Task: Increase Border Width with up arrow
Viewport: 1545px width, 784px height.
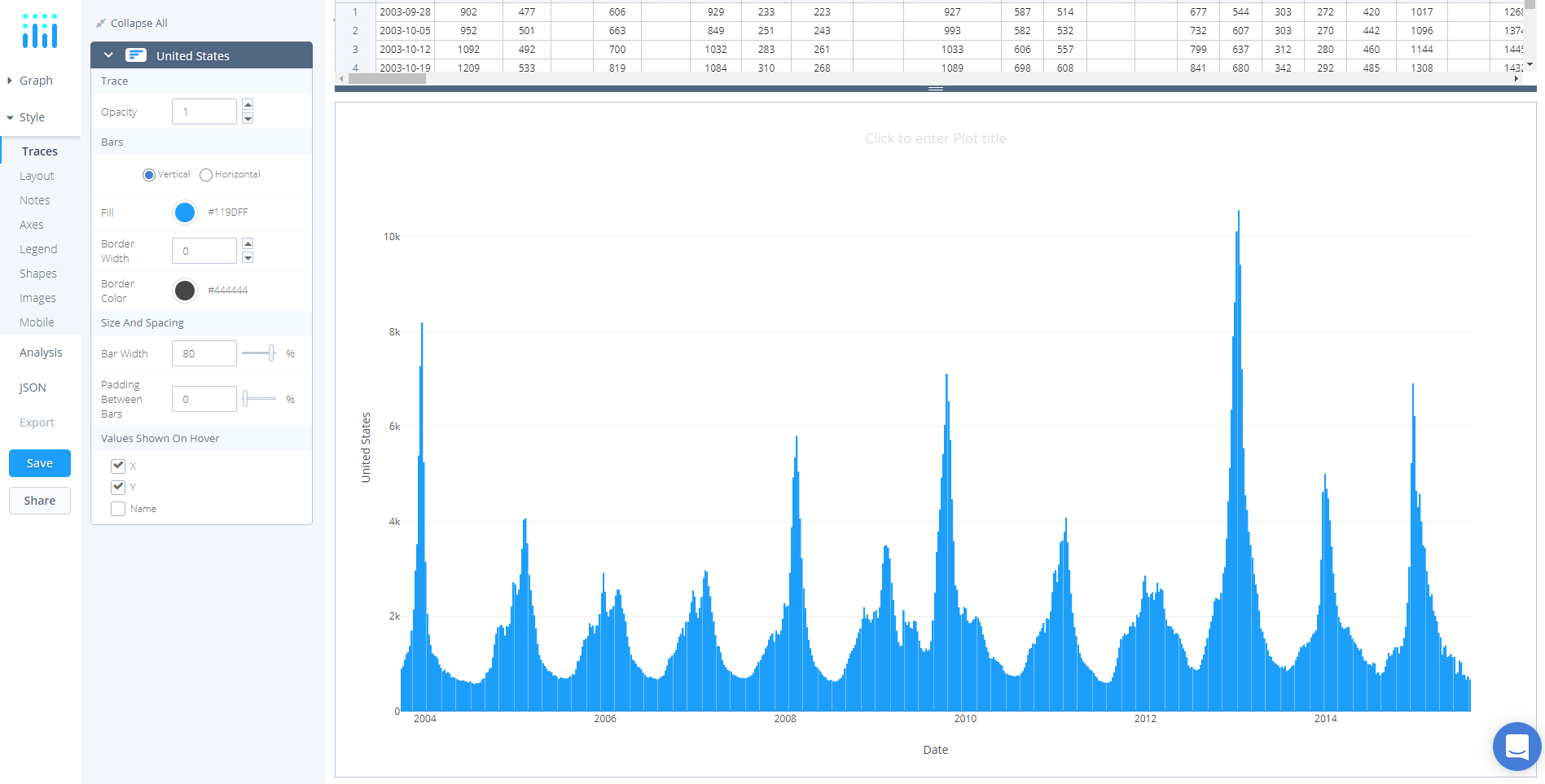Action: coord(248,243)
